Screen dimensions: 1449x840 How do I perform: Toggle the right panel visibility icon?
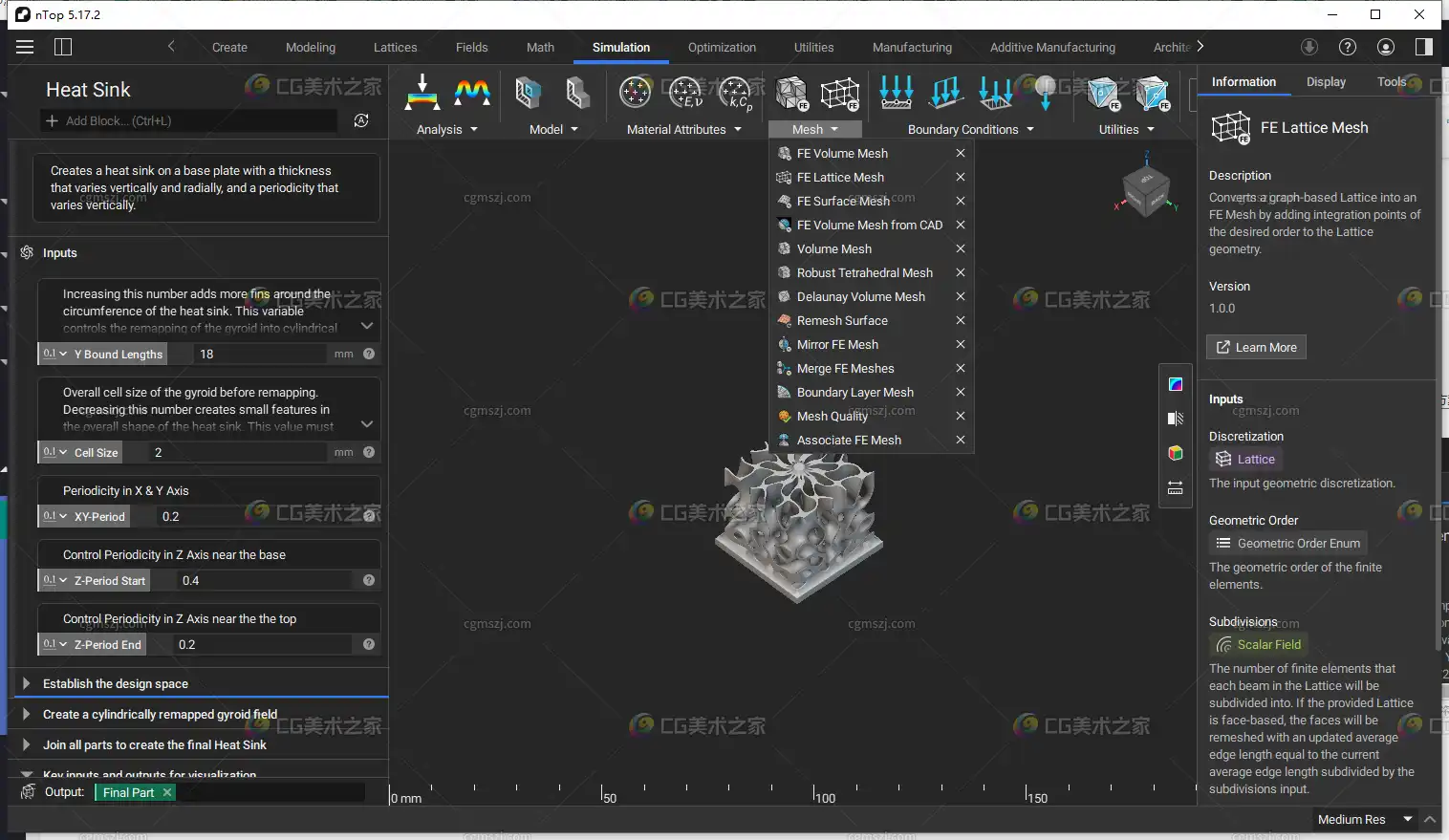pyautogui.click(x=1423, y=47)
